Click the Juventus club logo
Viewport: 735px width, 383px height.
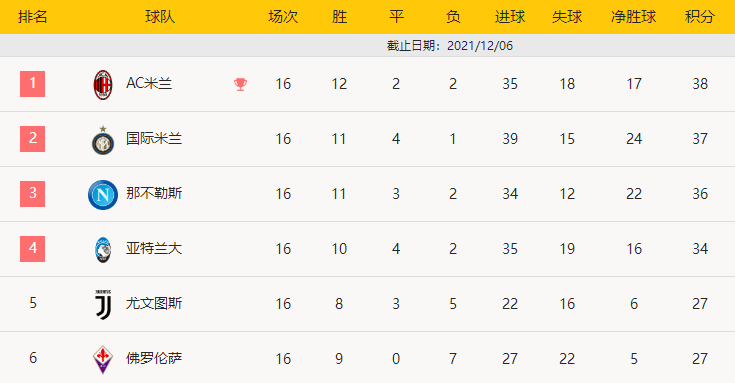pos(103,305)
